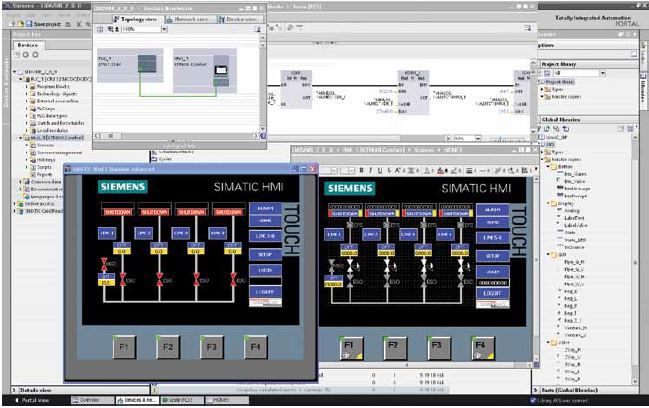This screenshot has width=649, height=408.
Task: Expand the Program blocks folder
Action: pyautogui.click(x=27, y=86)
